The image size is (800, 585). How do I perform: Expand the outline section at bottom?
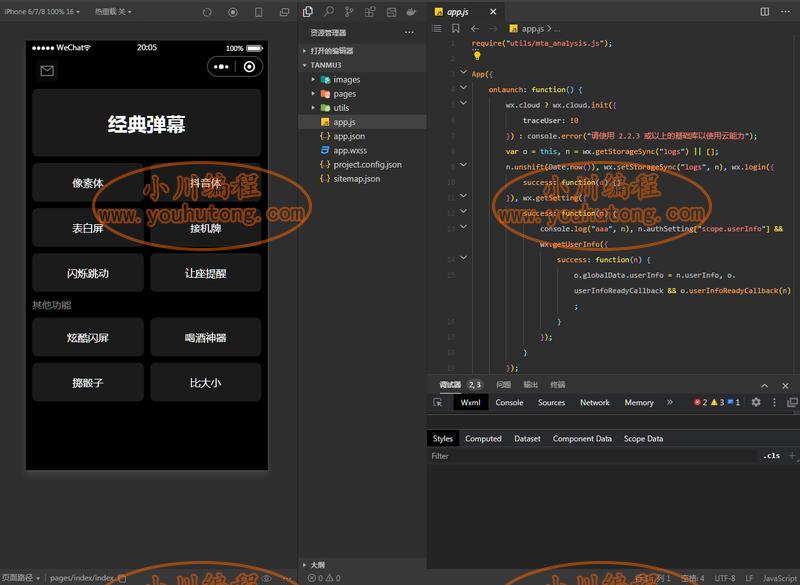[305, 565]
